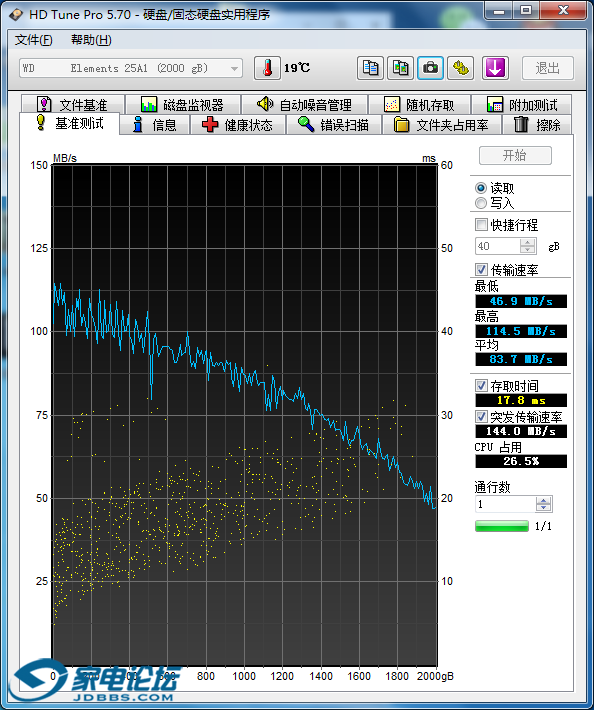Image resolution: width=594 pixels, height=710 pixels.
Task: Select the 读取 radio button
Action: [x=481, y=188]
